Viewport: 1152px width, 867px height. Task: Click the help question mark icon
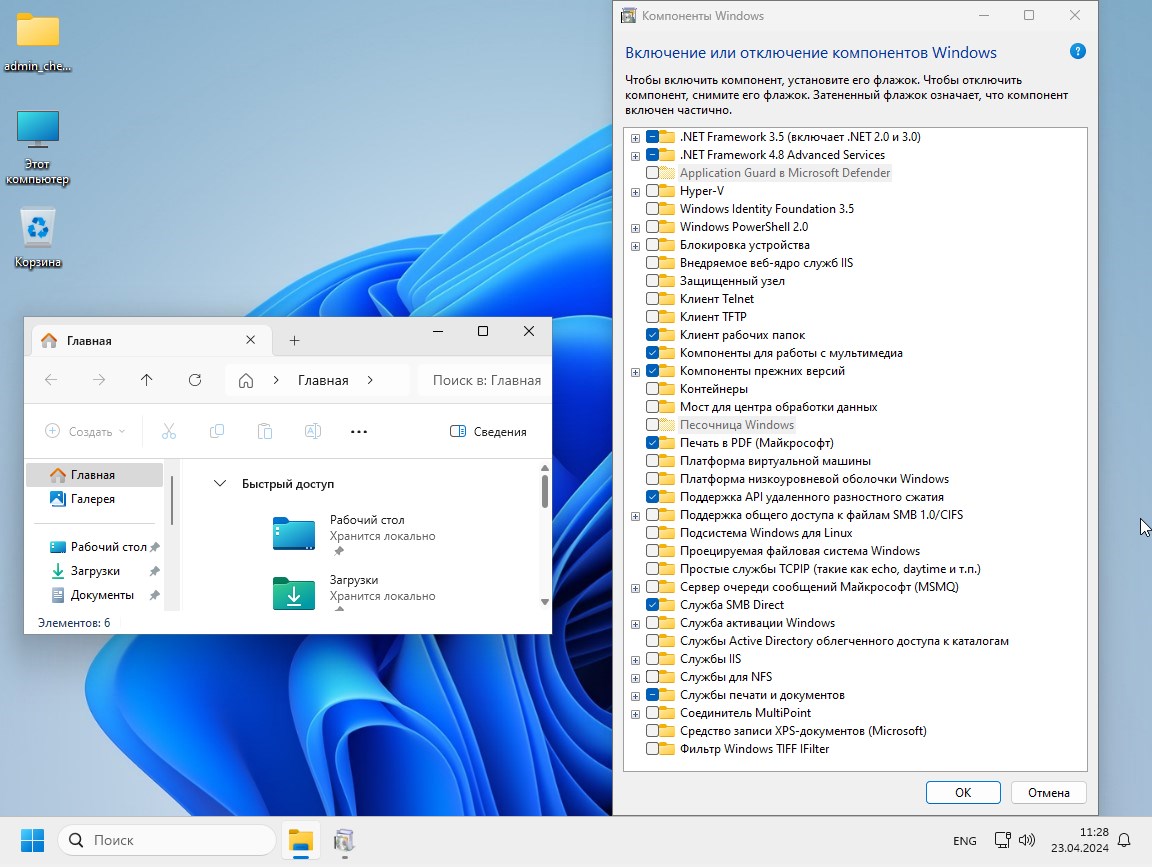[x=1077, y=52]
